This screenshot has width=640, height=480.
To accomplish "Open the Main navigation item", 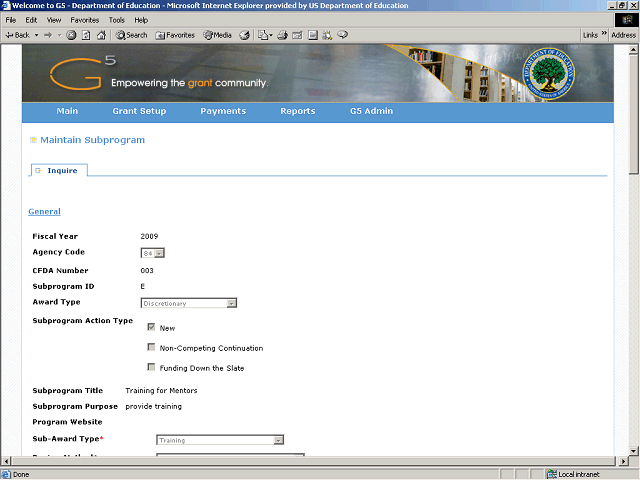I will pos(67,111).
